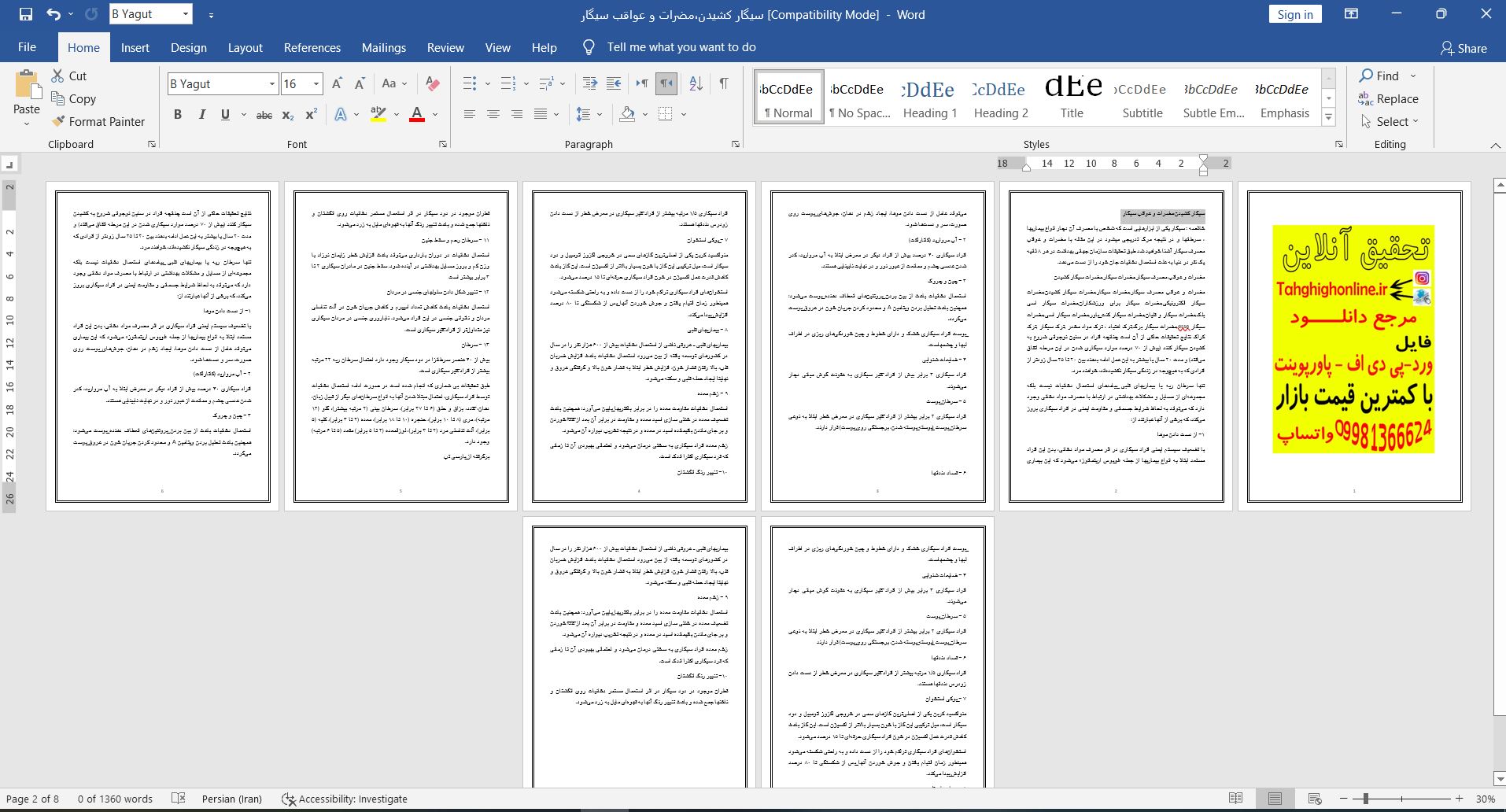Toggle underline formatting

(x=225, y=115)
